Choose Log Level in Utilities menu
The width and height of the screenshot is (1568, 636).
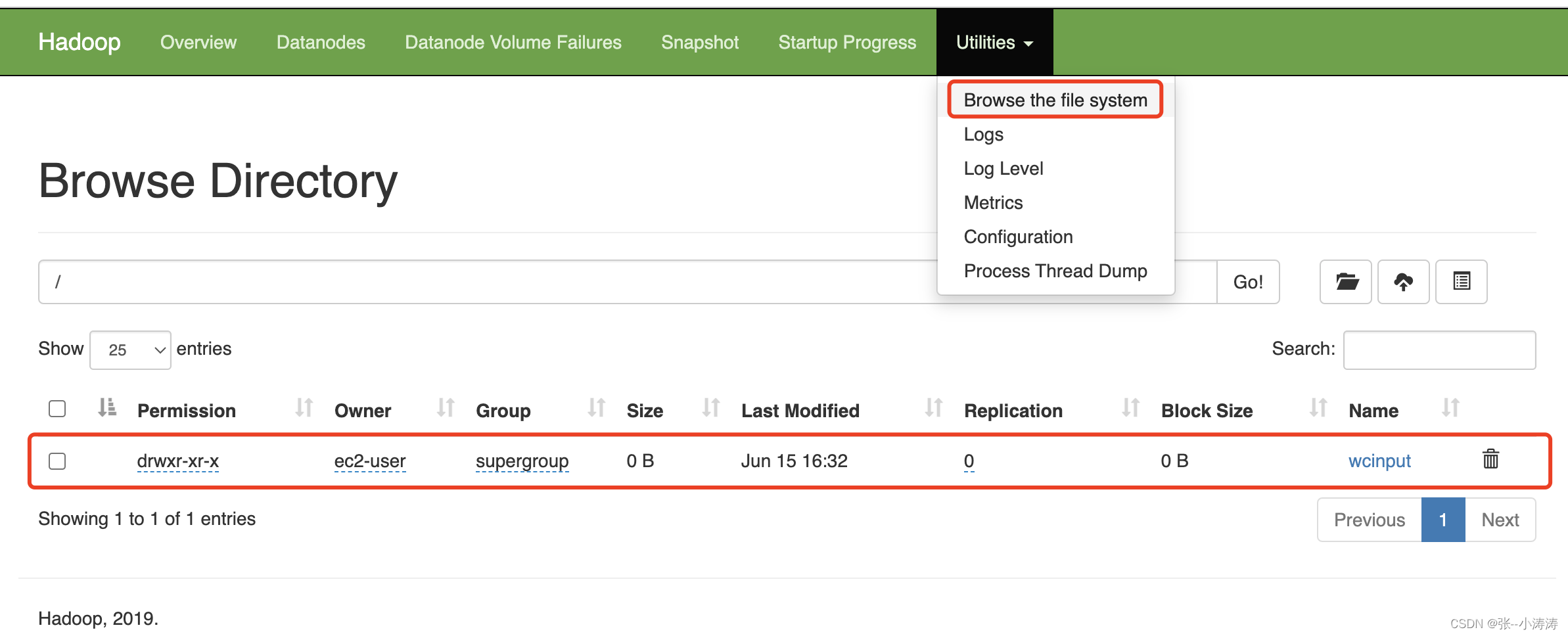tap(1003, 168)
